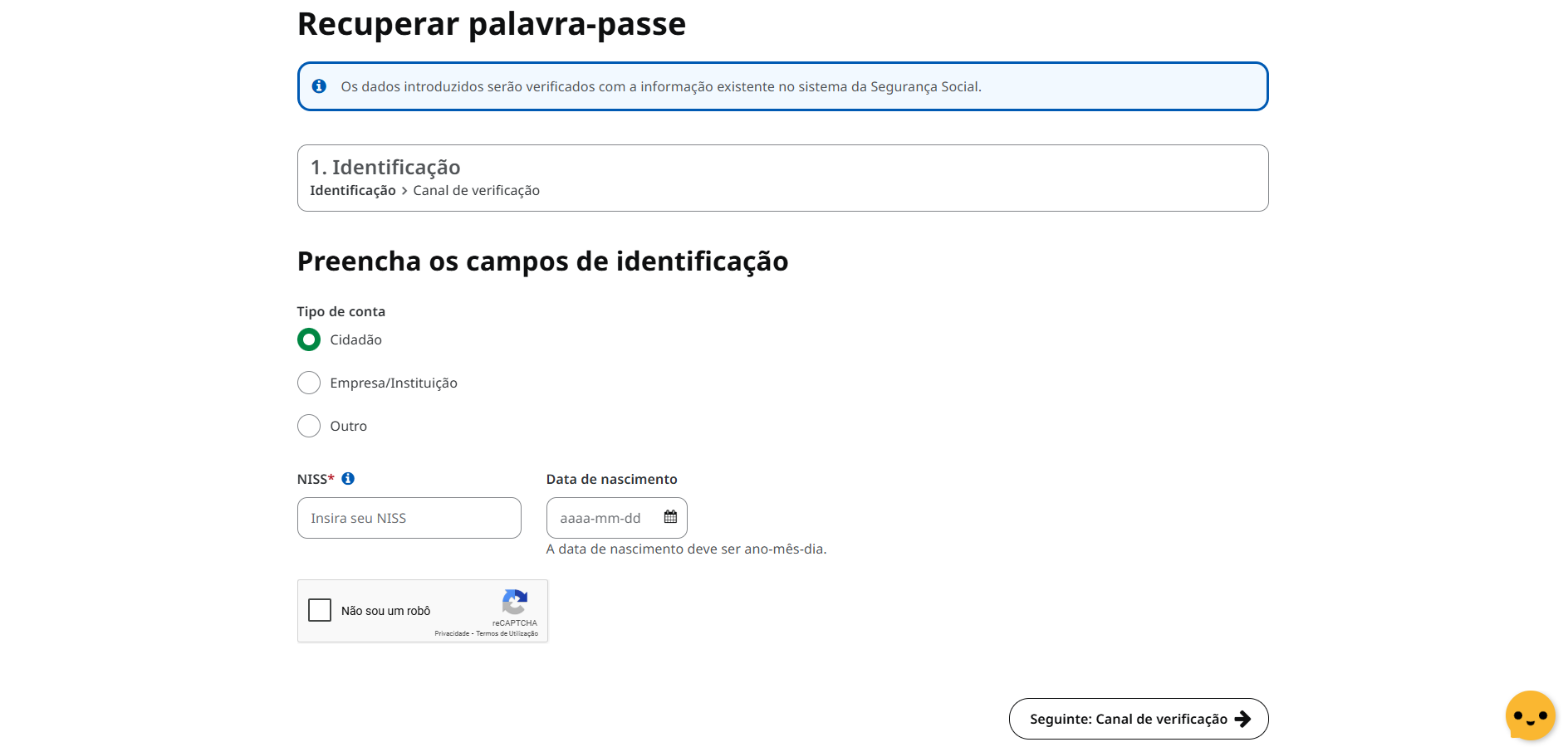Open the Termos de Utilização link

pyautogui.click(x=507, y=633)
